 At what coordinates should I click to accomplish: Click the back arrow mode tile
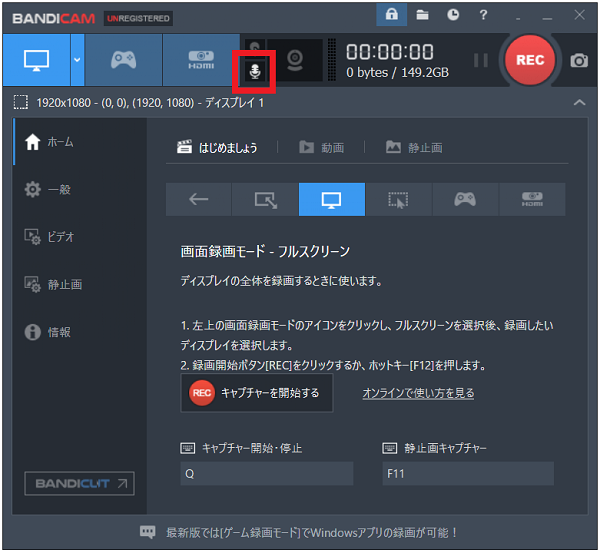199,199
